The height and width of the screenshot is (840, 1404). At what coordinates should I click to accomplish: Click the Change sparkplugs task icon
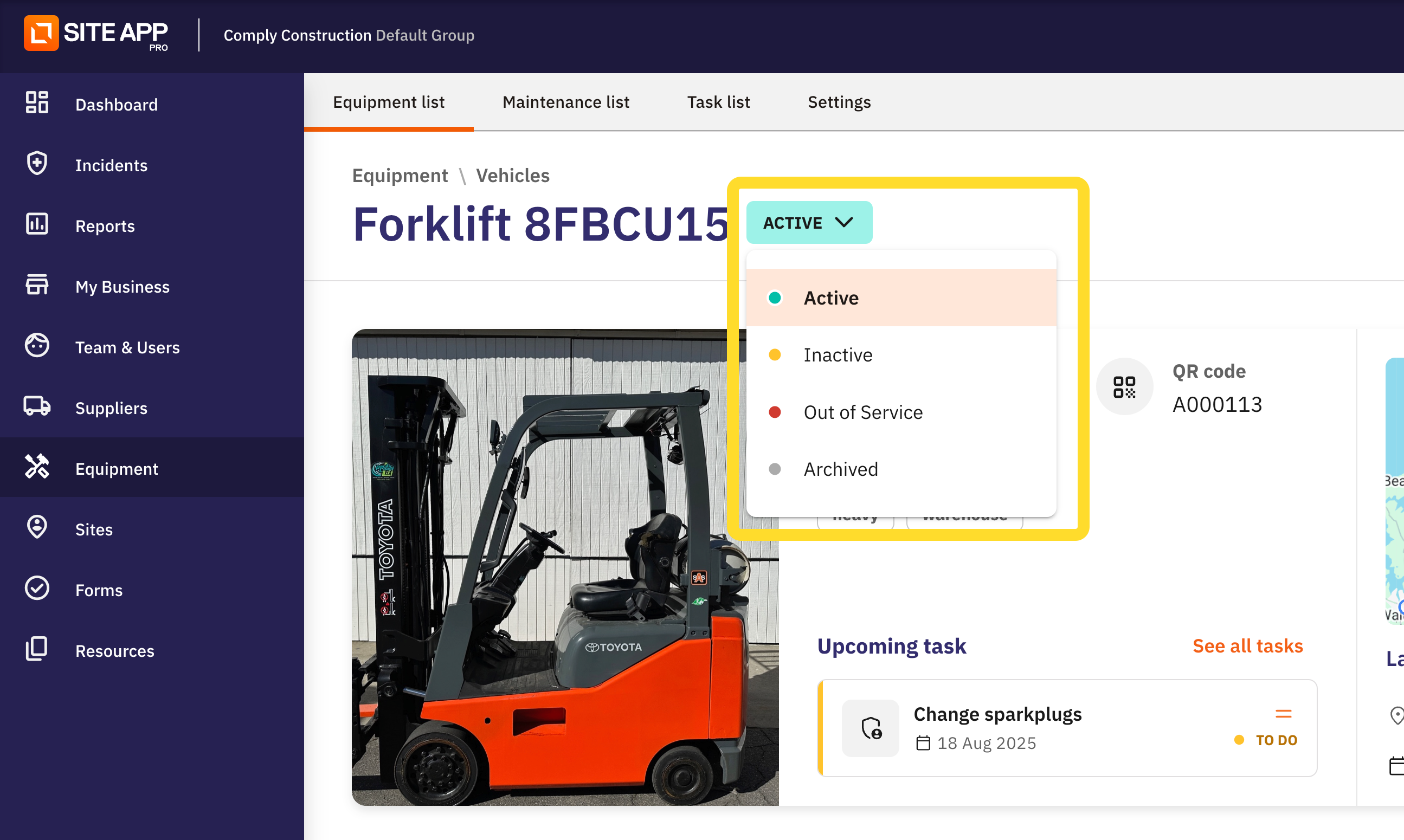[871, 728]
